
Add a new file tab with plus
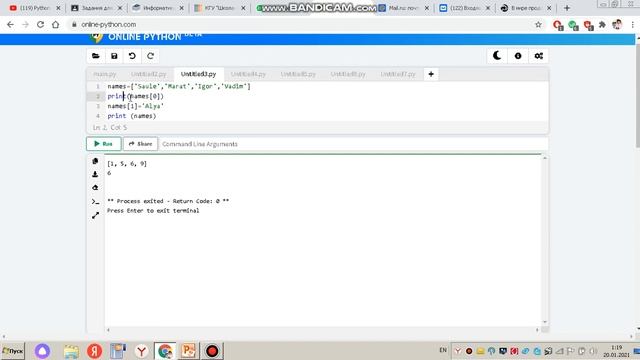click(x=431, y=74)
